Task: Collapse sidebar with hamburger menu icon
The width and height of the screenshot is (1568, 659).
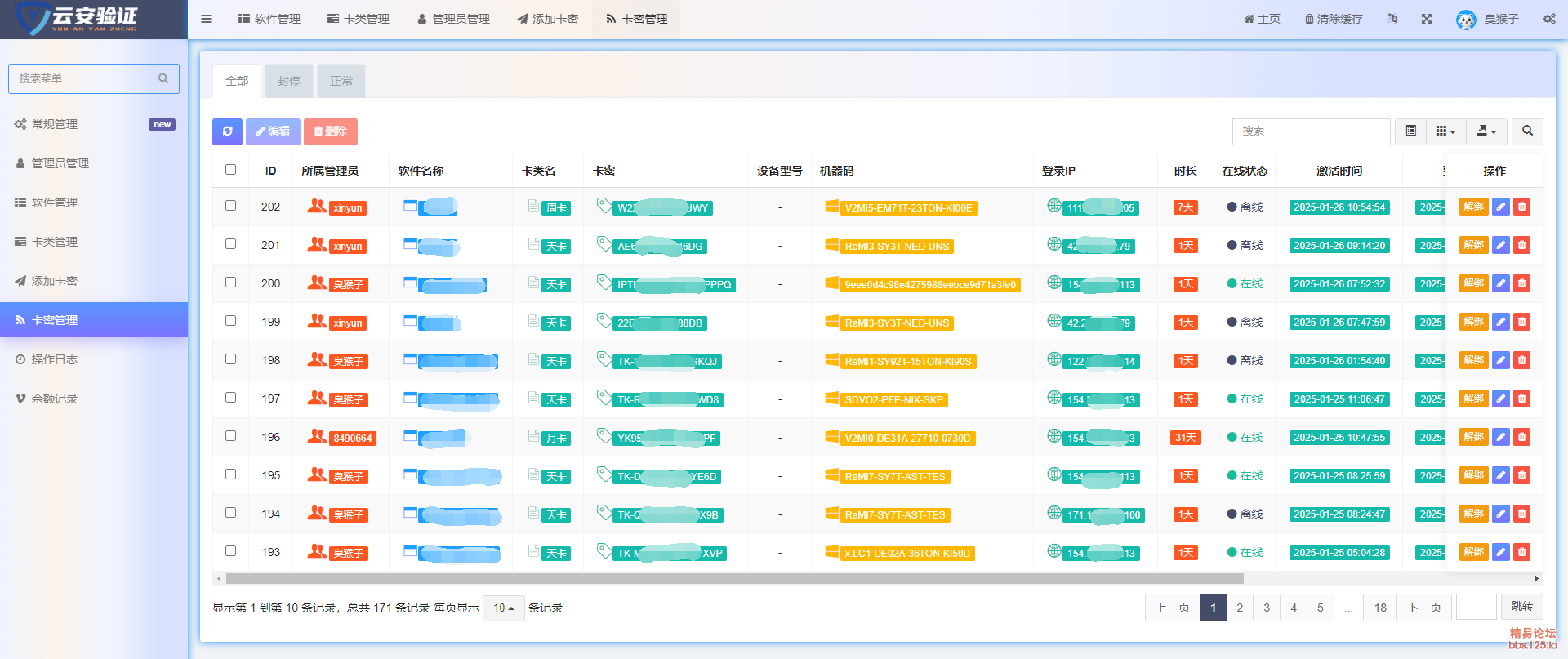Action: click(206, 19)
